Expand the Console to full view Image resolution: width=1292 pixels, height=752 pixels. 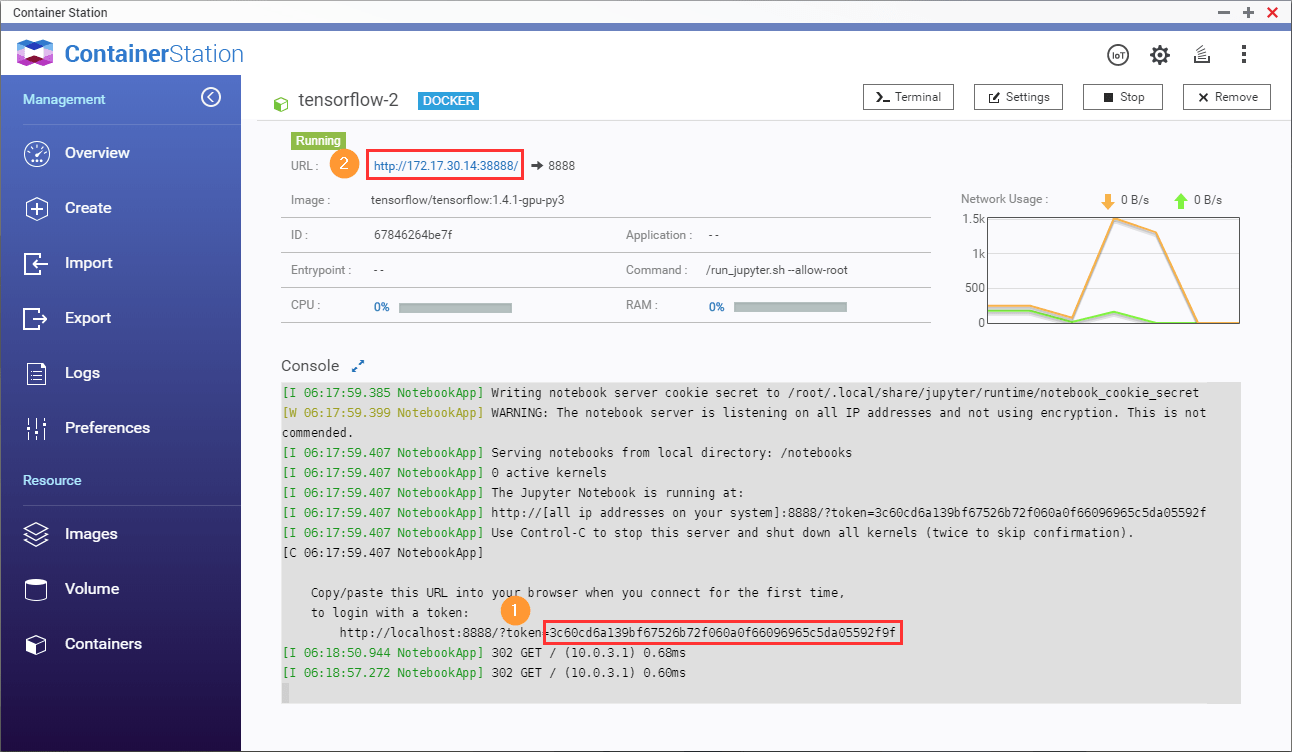pyautogui.click(x=358, y=365)
